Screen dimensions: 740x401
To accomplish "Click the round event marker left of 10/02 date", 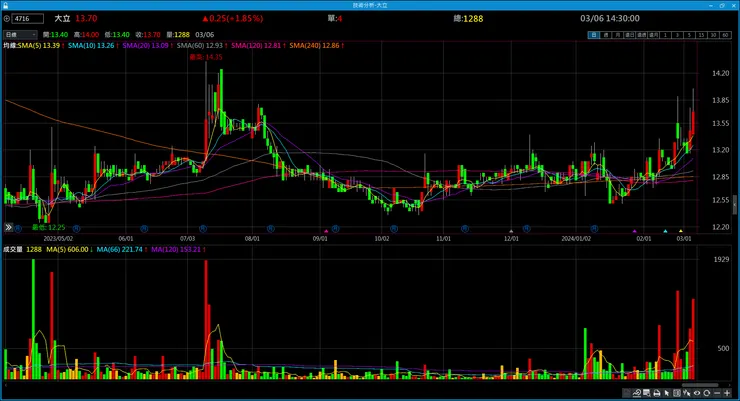I will [336, 228].
